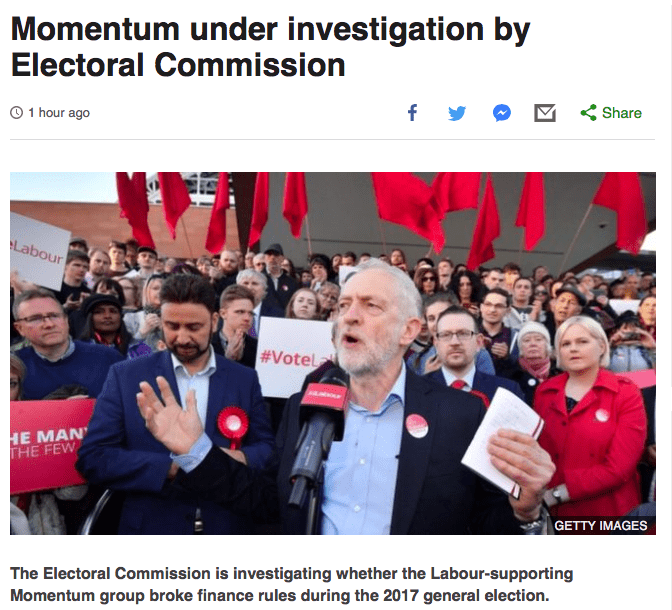
Task: Click the Momentum under investigation headline
Action: point(270,47)
